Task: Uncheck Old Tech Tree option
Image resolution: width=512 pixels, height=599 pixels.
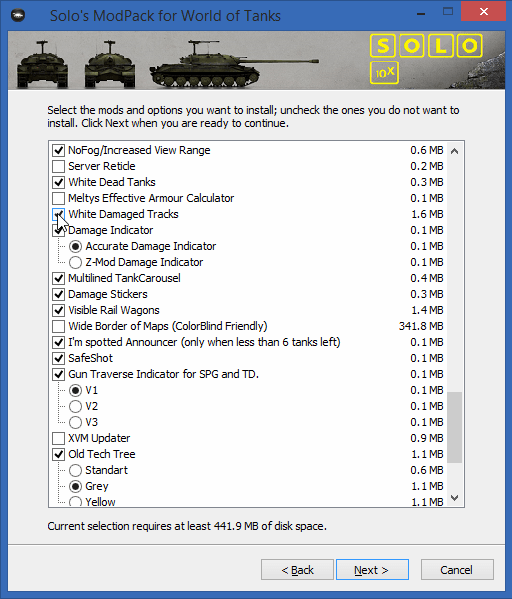Action: click(x=58, y=454)
